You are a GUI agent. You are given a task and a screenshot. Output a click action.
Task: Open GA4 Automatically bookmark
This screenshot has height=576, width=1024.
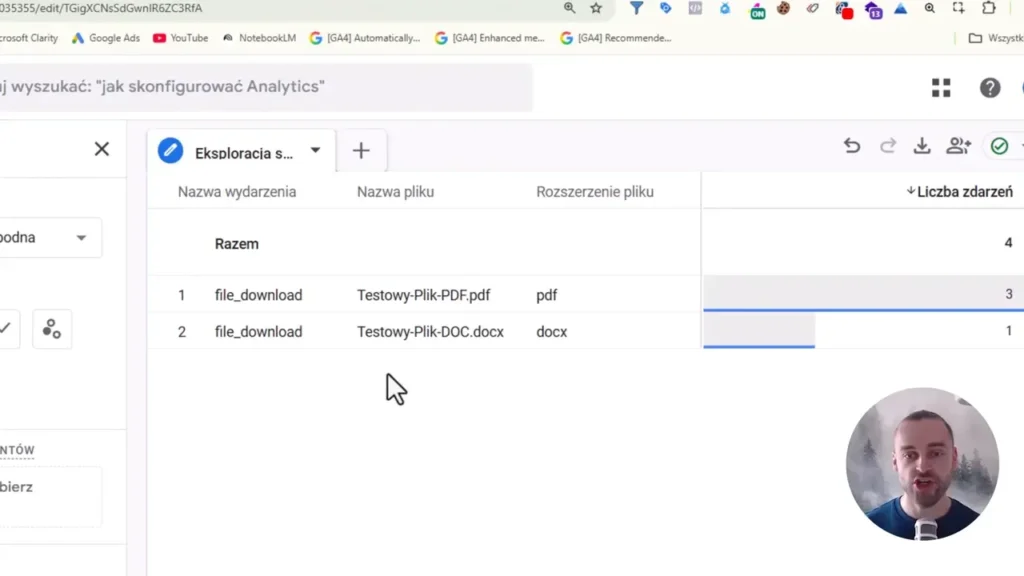(x=365, y=38)
